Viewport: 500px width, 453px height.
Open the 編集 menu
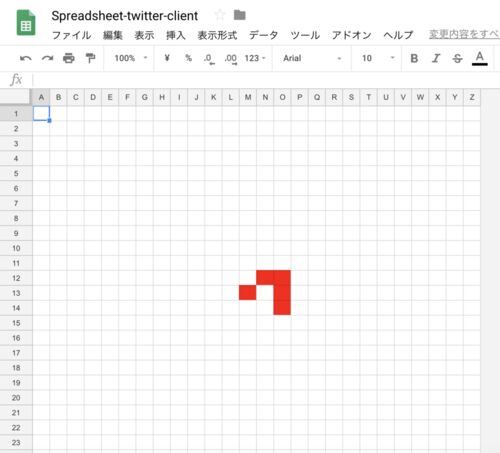pos(113,35)
